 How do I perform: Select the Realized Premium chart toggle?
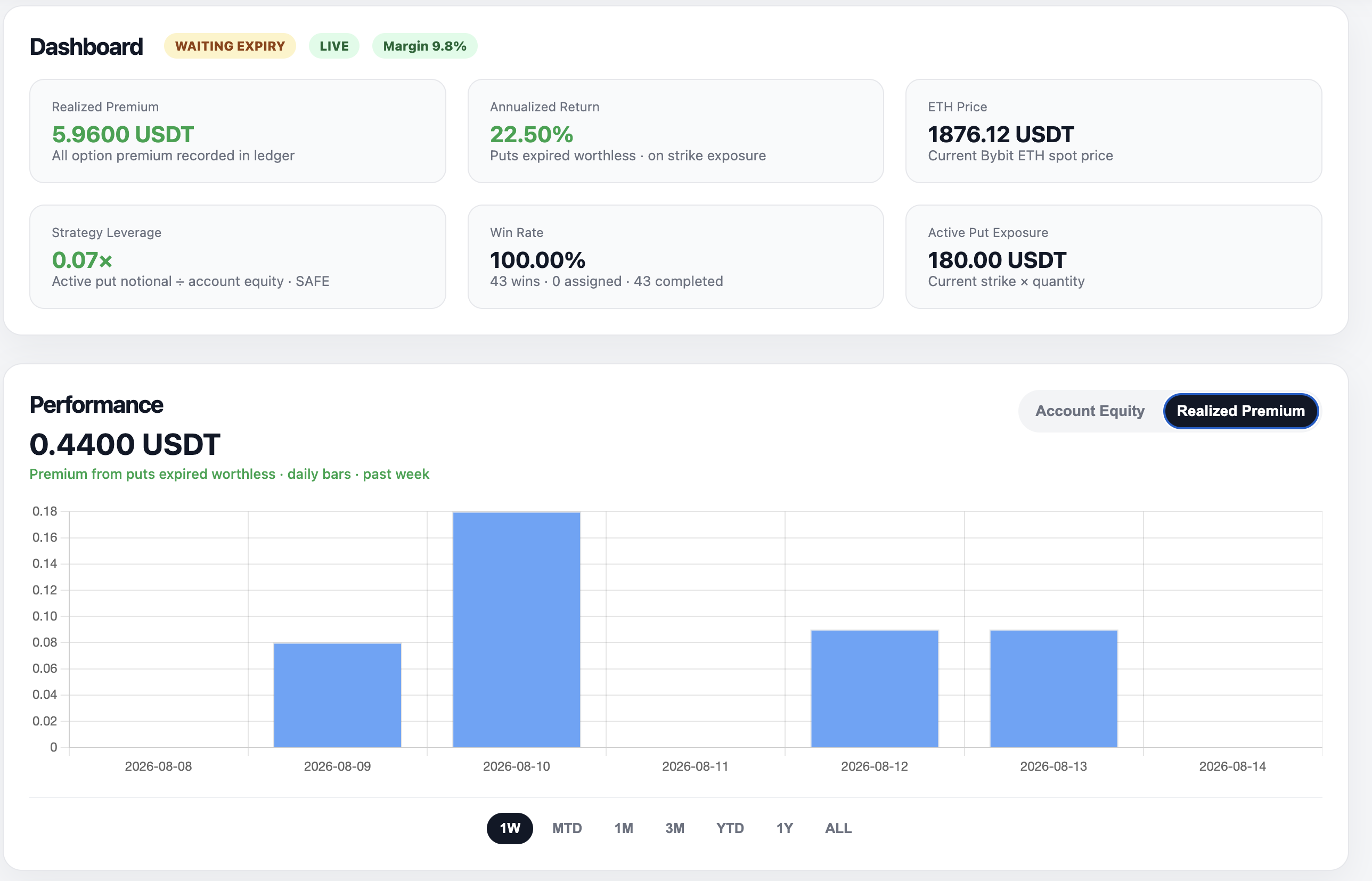[1240, 411]
